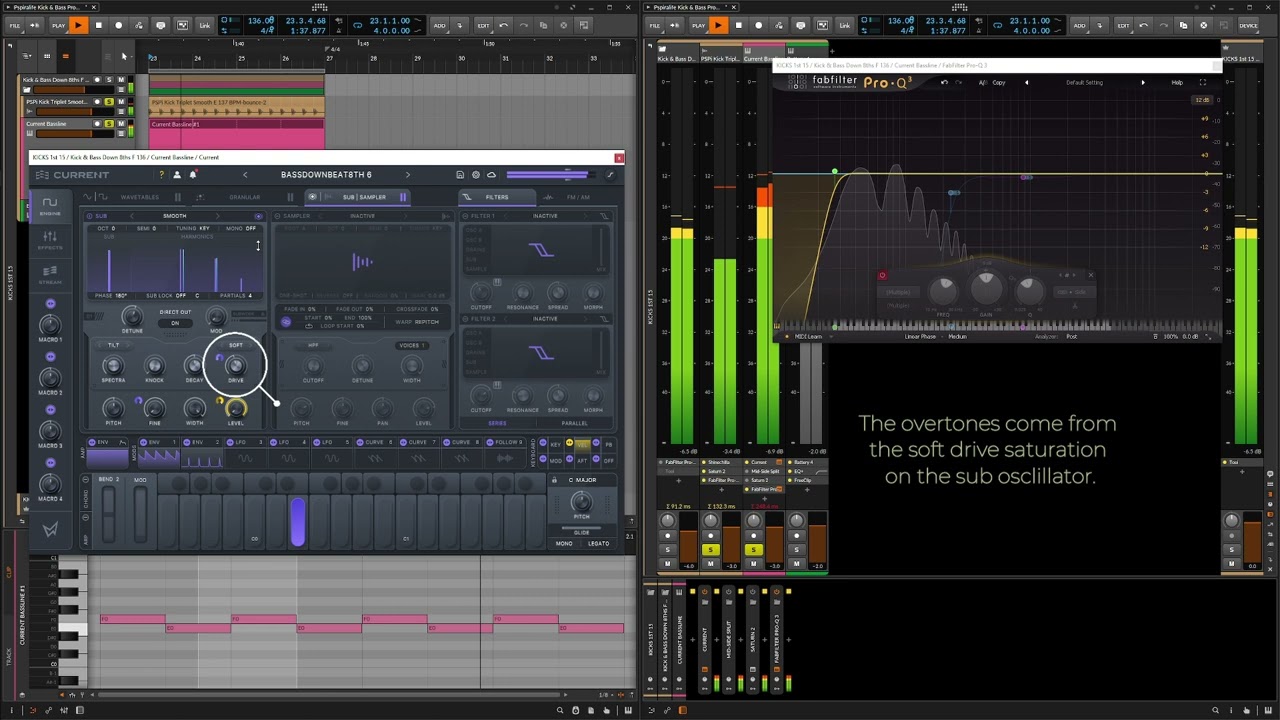Open the C MAJOR scale selector

click(x=582, y=480)
